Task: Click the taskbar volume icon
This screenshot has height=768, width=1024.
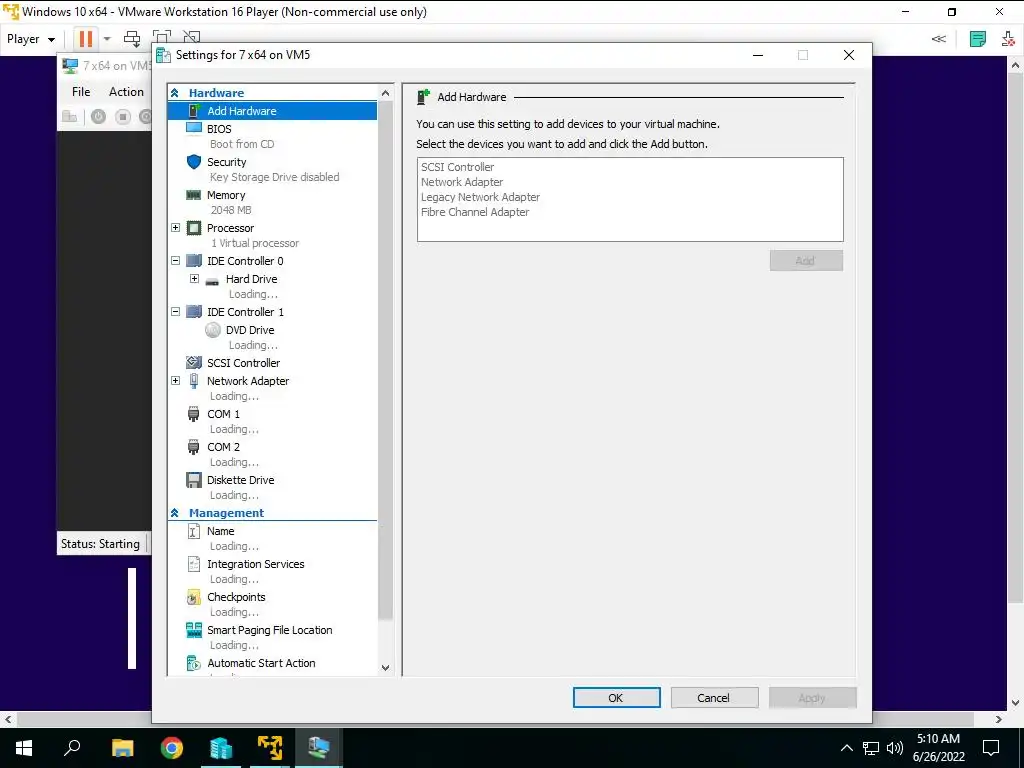Action: pos(895,748)
